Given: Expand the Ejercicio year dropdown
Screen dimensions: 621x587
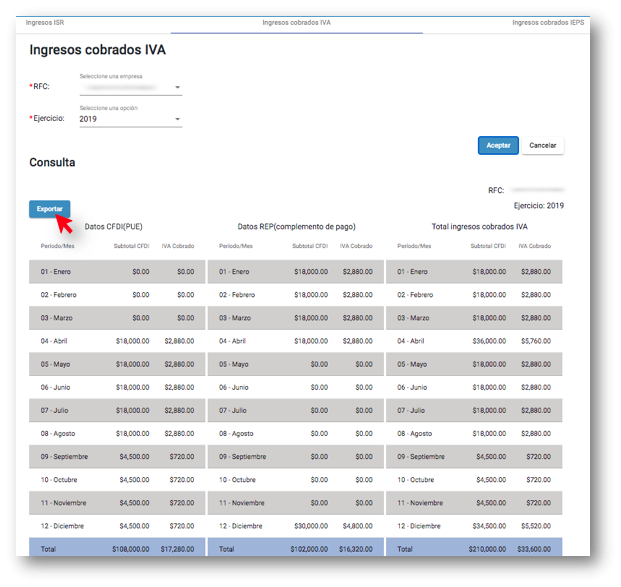Looking at the screenshot, I should (x=131, y=119).
